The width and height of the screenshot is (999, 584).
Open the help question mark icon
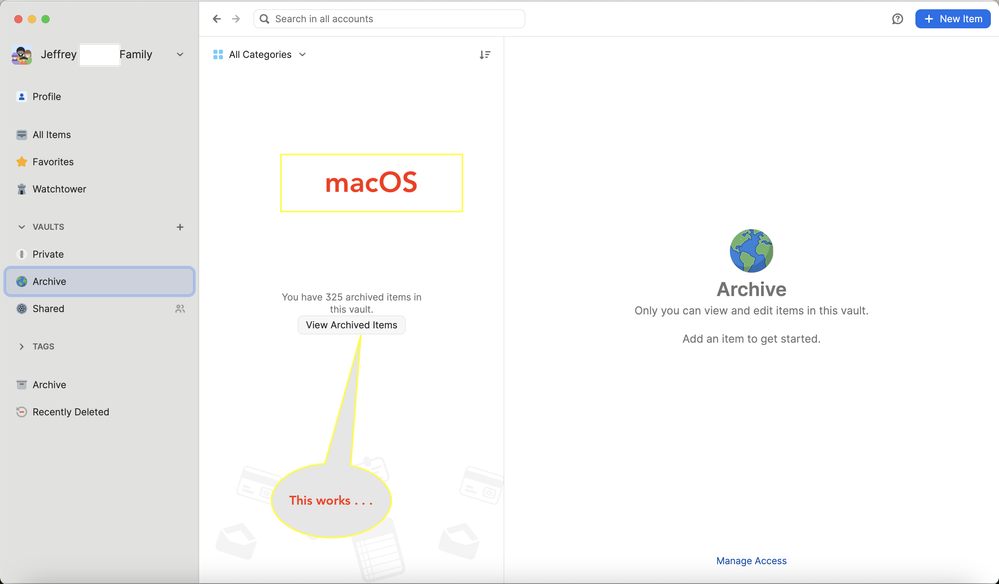click(x=897, y=19)
